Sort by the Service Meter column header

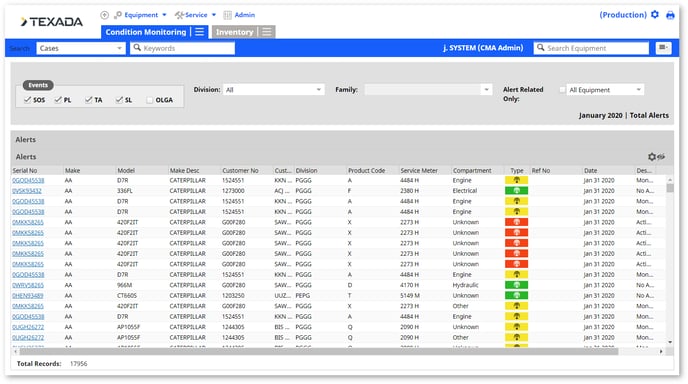point(419,170)
